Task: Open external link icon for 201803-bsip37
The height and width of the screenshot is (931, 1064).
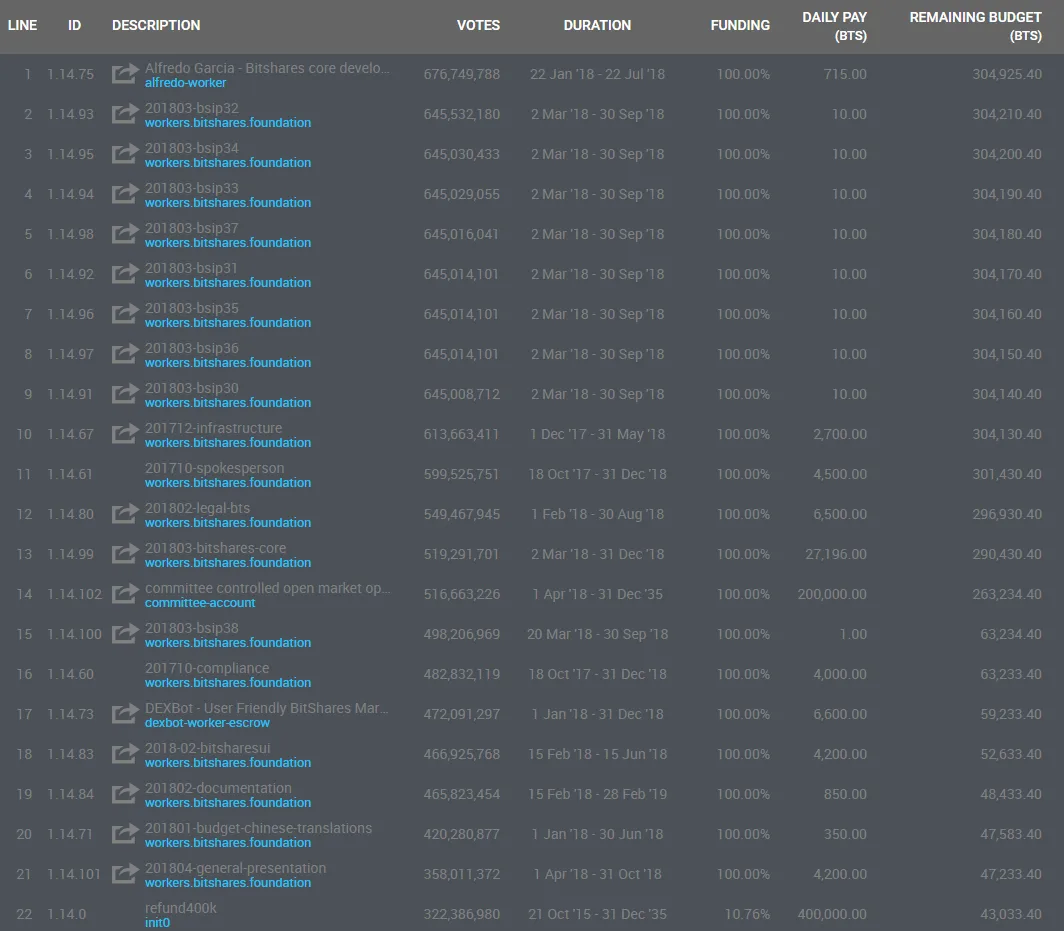Action: 125,233
